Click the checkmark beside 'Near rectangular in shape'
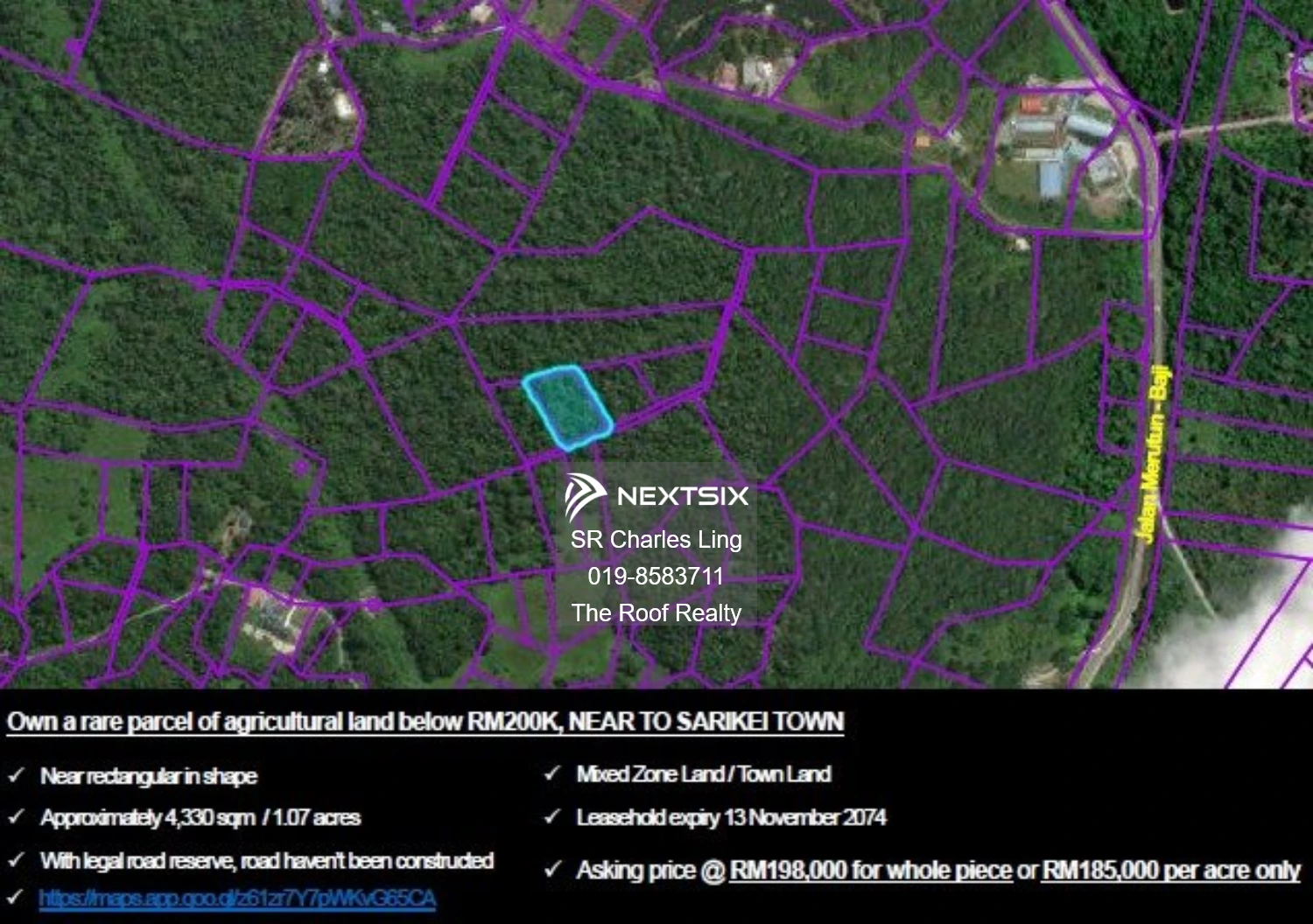The width and height of the screenshot is (1313, 924). pyautogui.click(x=18, y=775)
